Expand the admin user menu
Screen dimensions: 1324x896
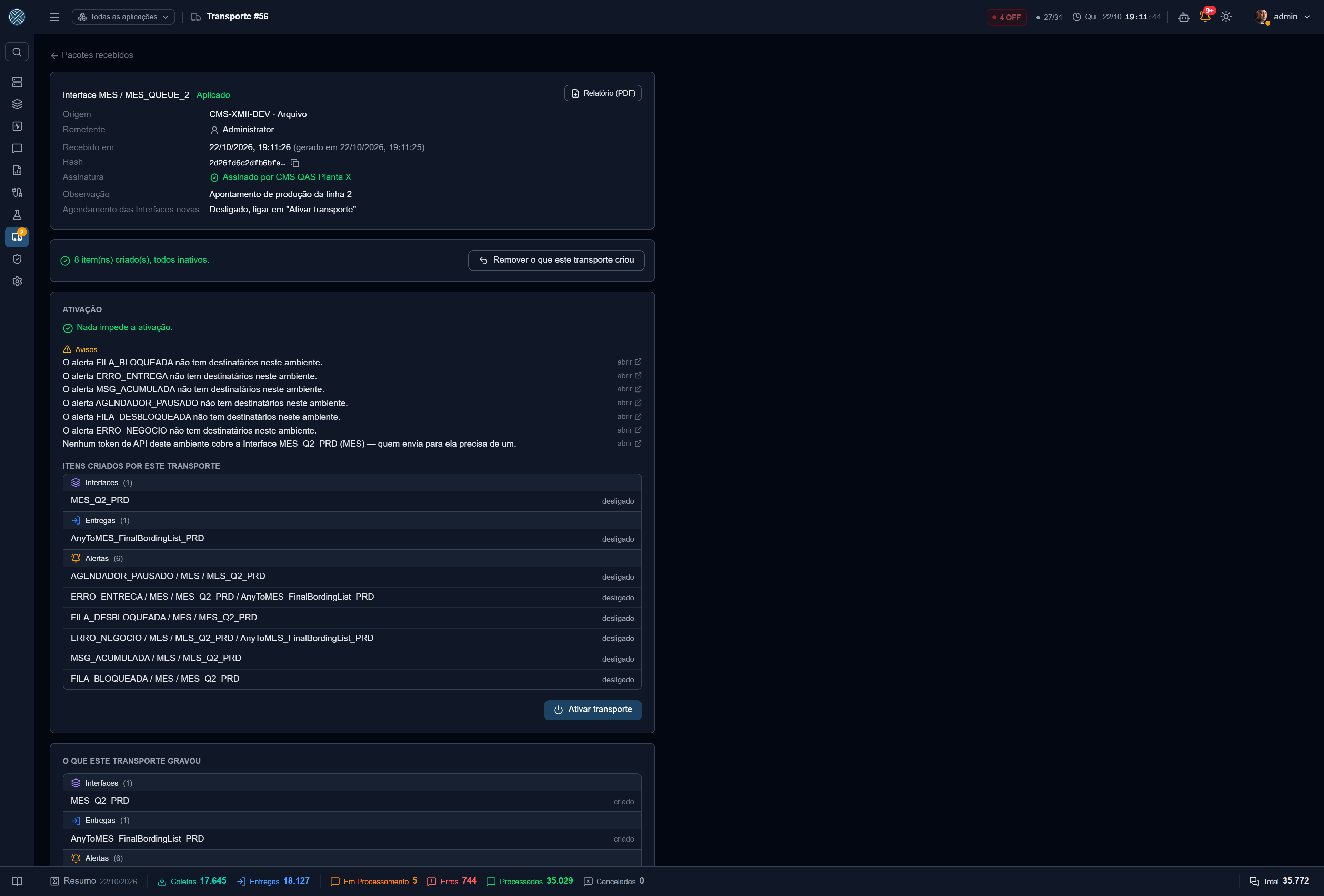(1282, 17)
